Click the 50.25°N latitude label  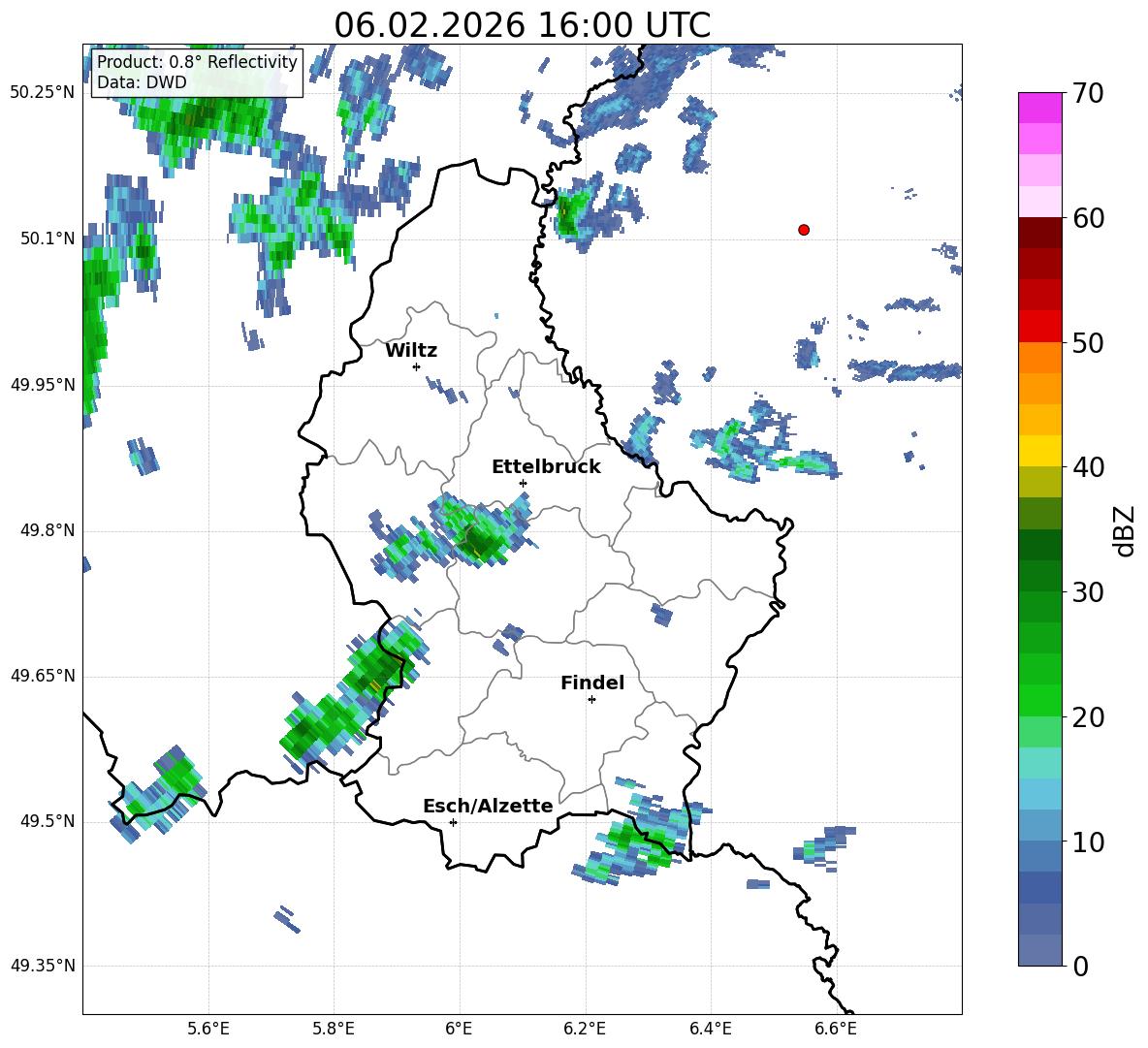(42, 93)
